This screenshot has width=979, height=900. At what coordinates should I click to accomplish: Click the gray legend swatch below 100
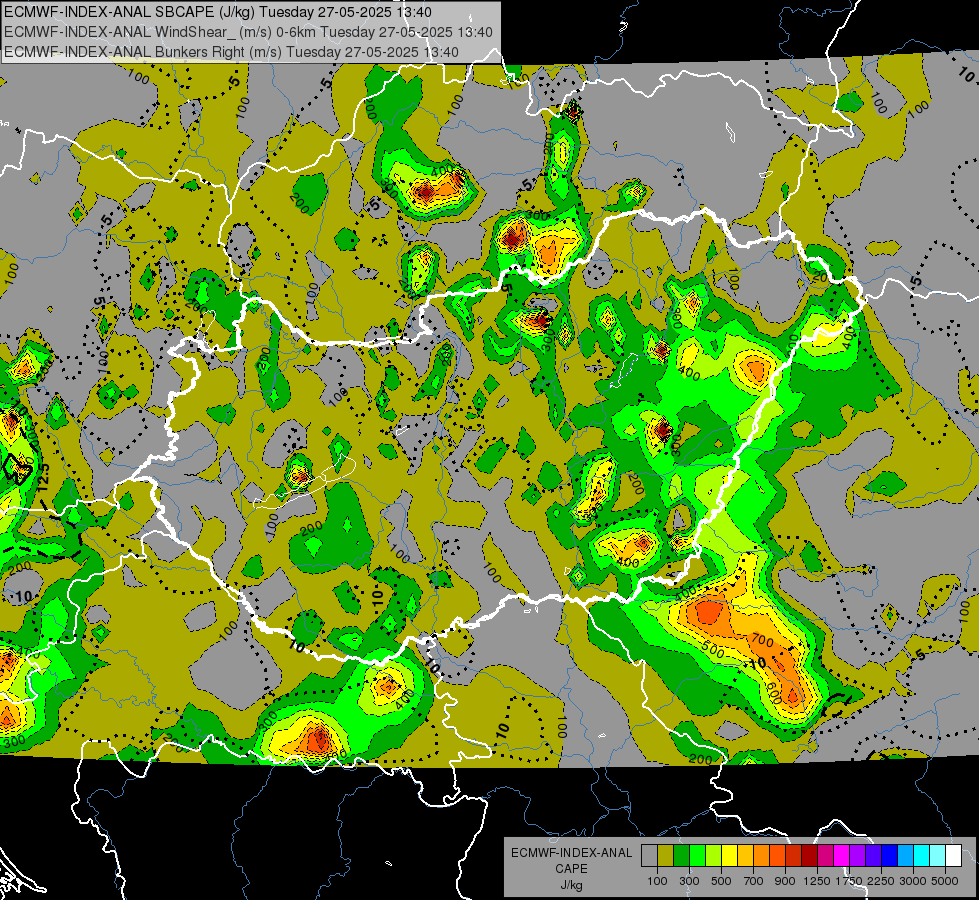pyautogui.click(x=649, y=855)
